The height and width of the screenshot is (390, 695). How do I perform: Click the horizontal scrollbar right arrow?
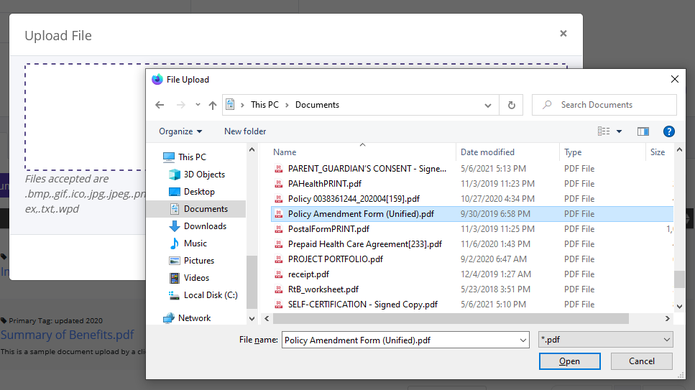[667, 319]
